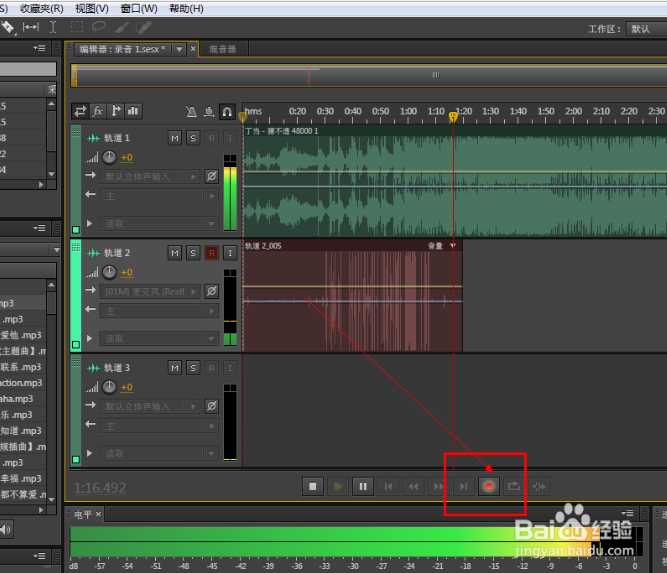The height and width of the screenshot is (573, 667).
Task: Open the 窗口(W) menu
Action: click(x=139, y=8)
